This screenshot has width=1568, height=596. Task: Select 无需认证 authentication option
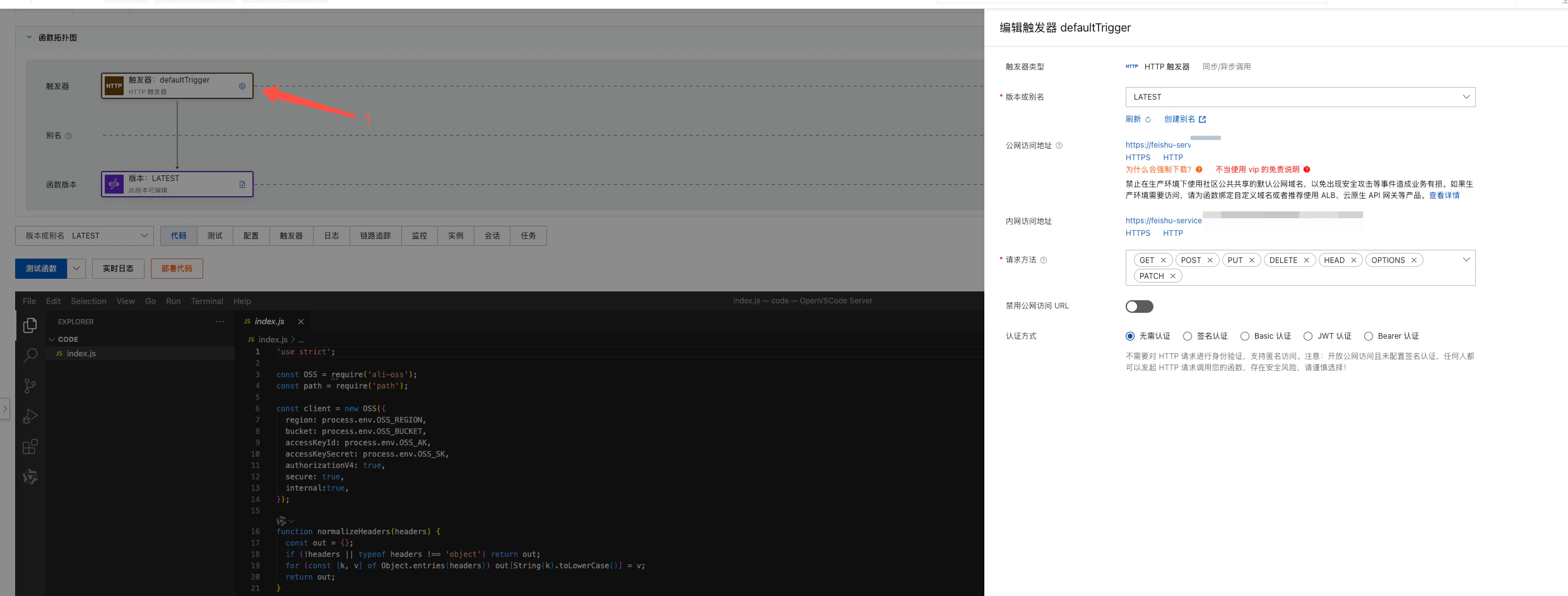coord(1130,336)
